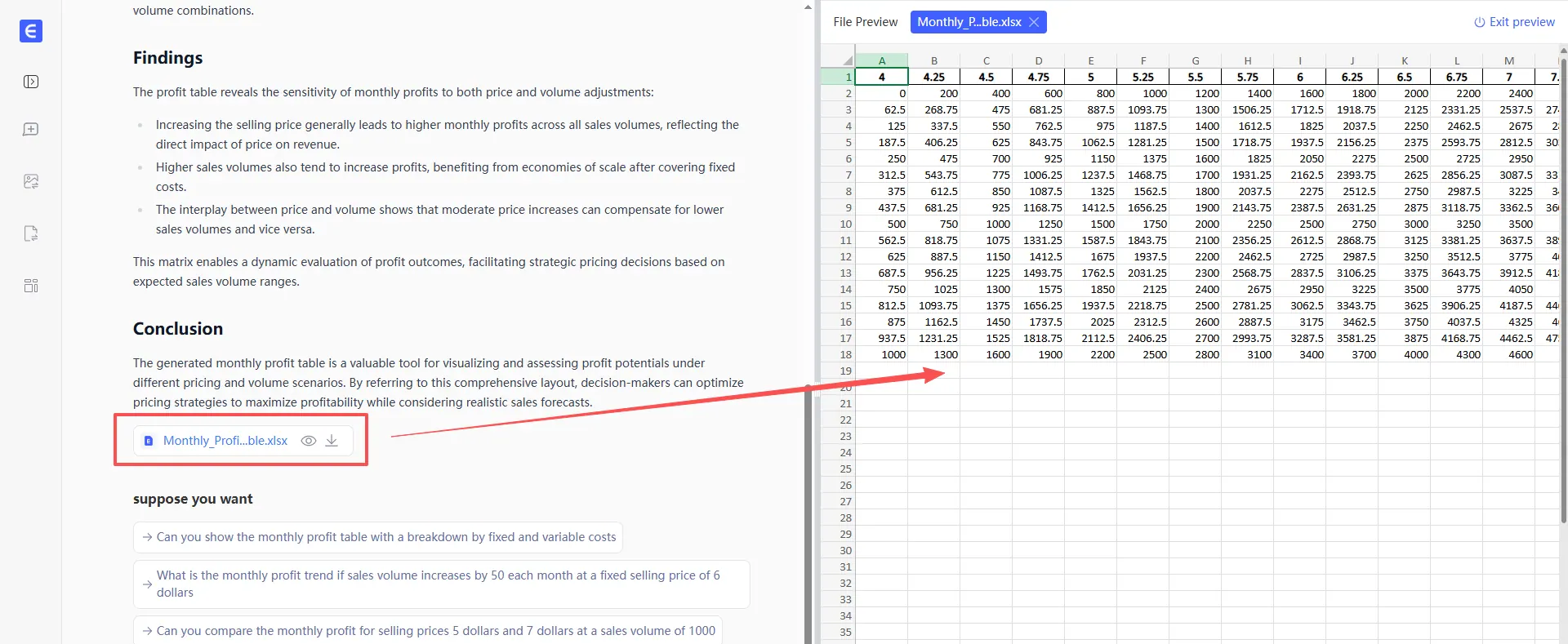This screenshot has height=644, width=1568.
Task: Start a new chat from the sidebar
Action: [x=31, y=130]
